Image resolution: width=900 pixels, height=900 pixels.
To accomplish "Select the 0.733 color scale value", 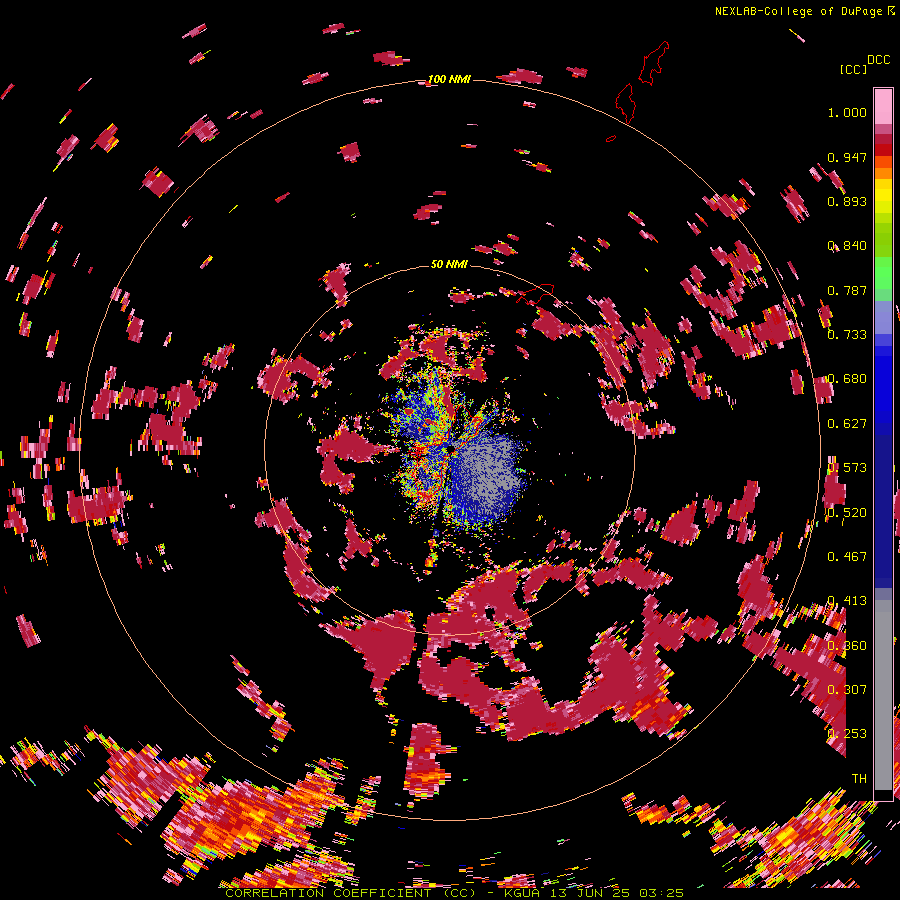I will pyautogui.click(x=847, y=335).
